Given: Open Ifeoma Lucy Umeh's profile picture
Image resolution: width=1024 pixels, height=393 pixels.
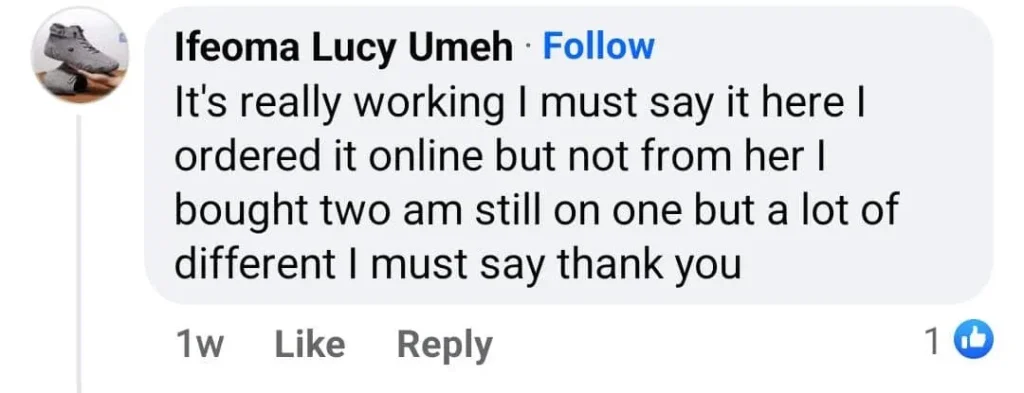Looking at the screenshot, I should tap(80, 55).
